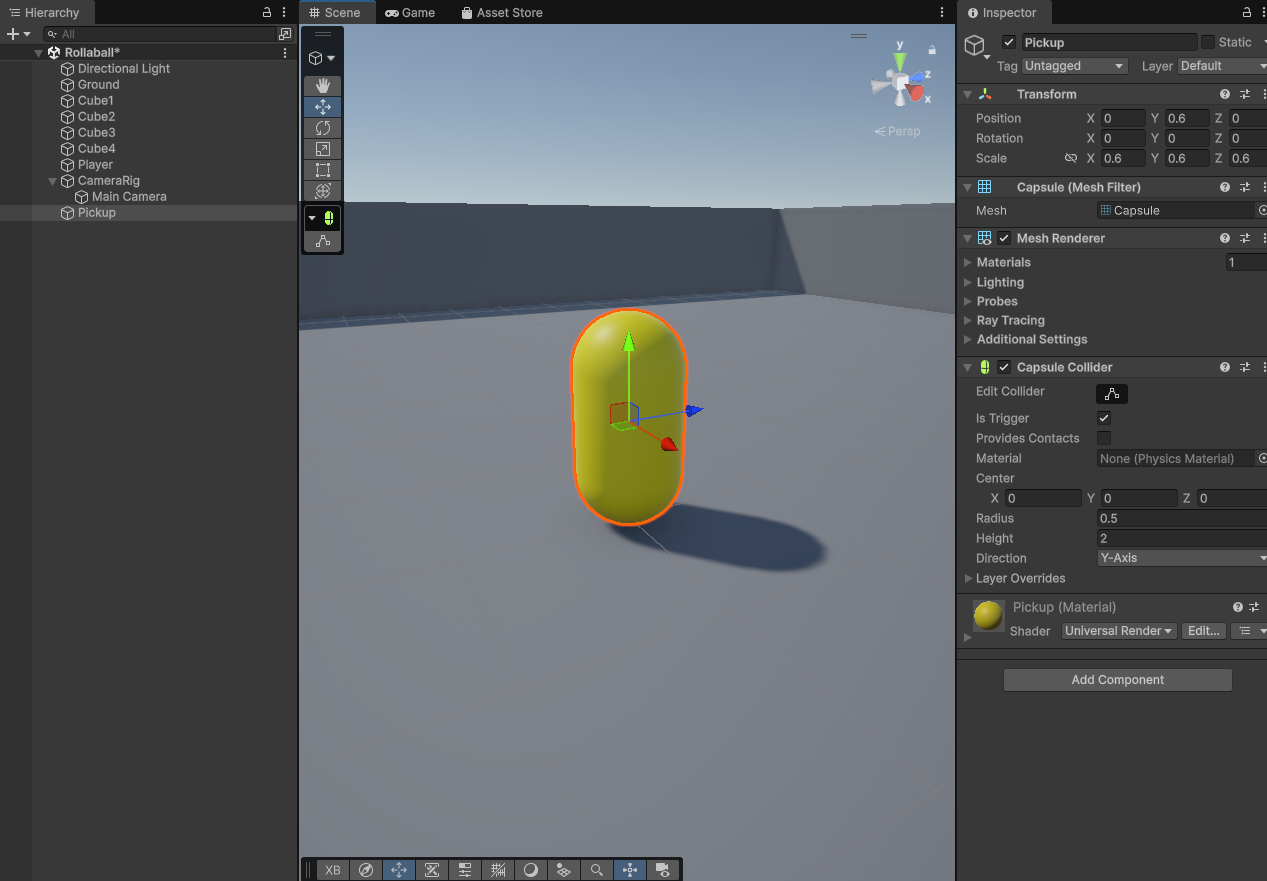1267x881 pixels.
Task: Open the Tag dropdown showing Untagged
Action: point(1075,66)
